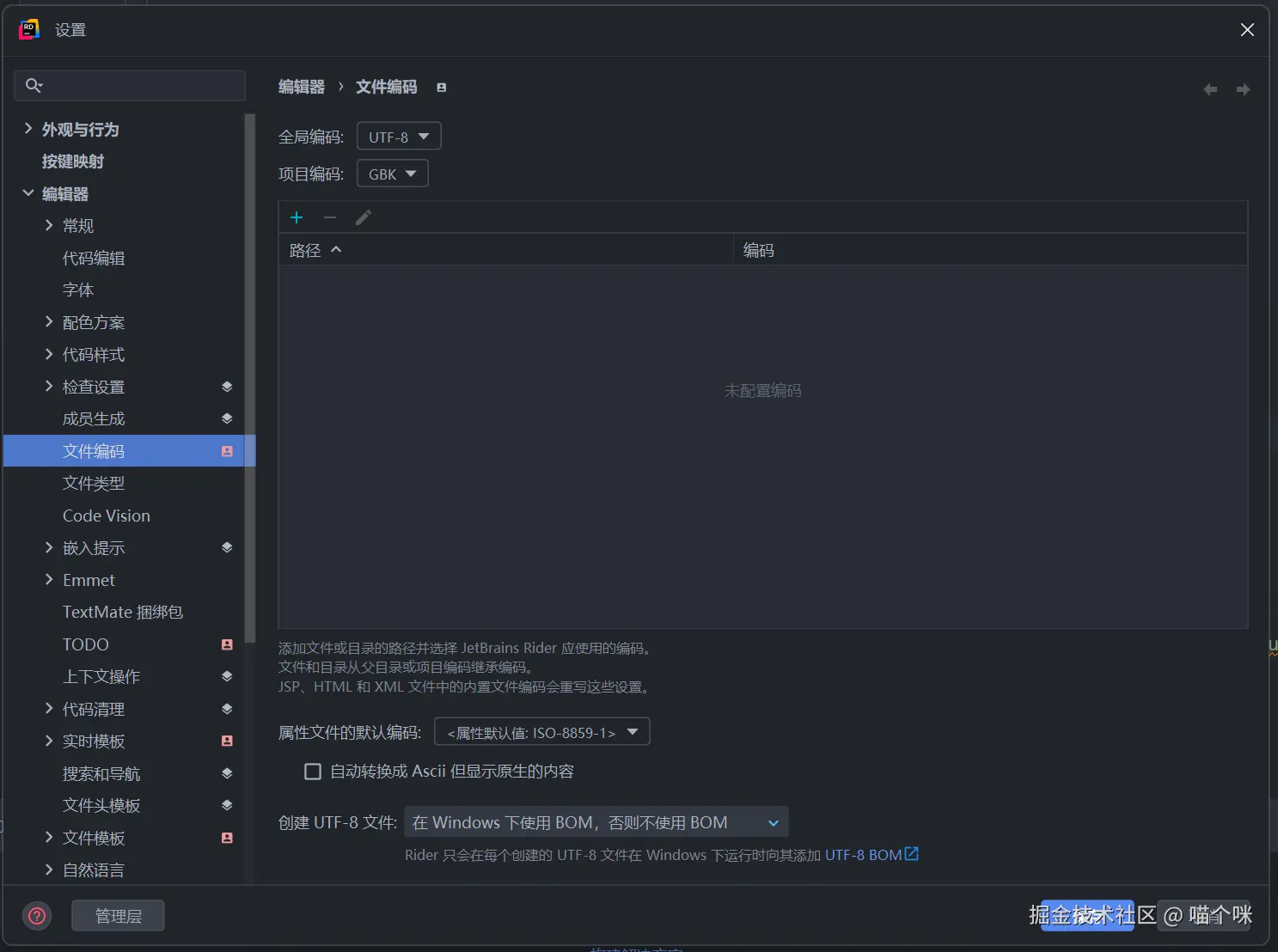Image resolution: width=1278 pixels, height=952 pixels.
Task: Expand the Emmet node
Action: pos(49,580)
